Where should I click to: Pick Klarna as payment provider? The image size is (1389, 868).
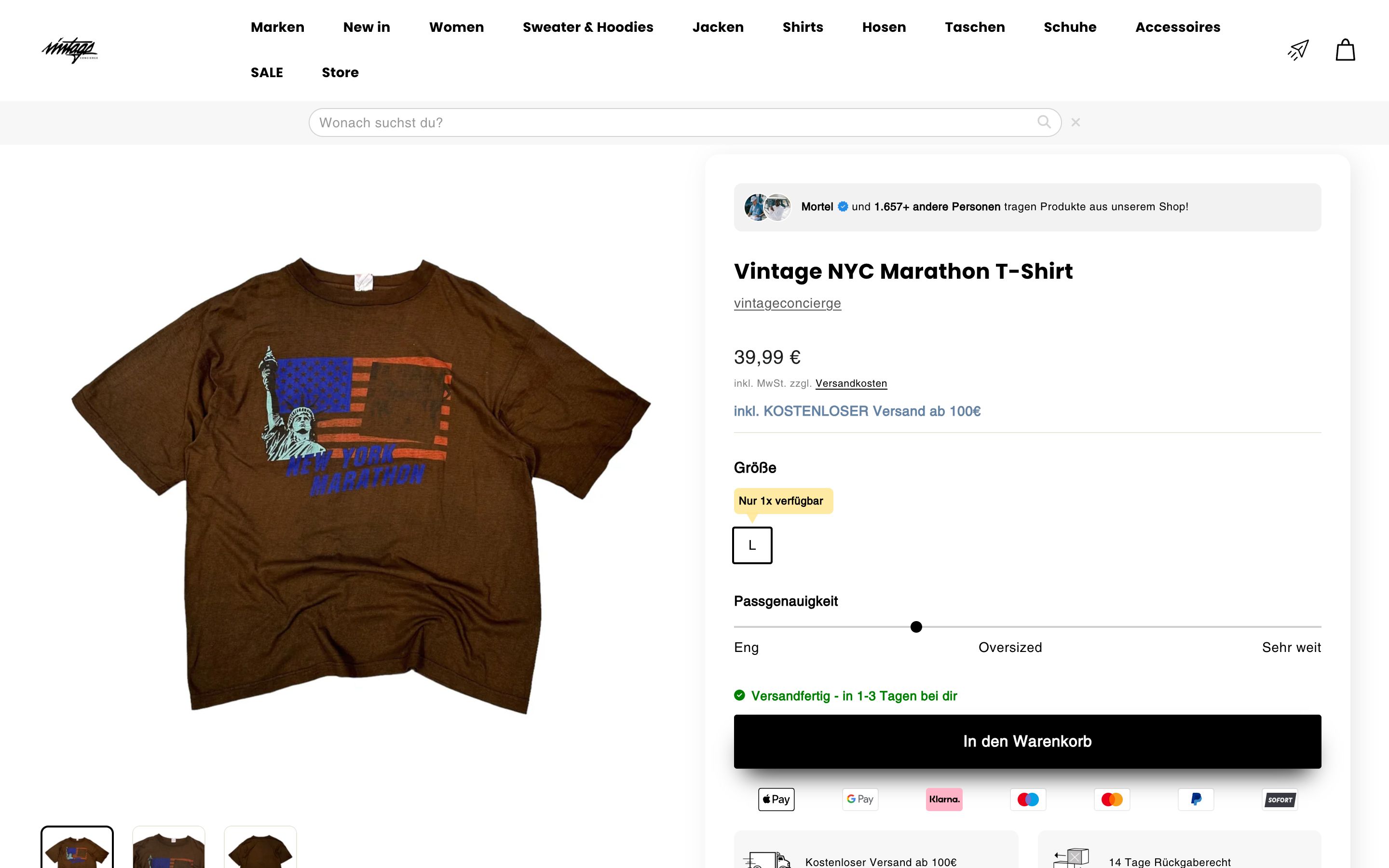944,799
